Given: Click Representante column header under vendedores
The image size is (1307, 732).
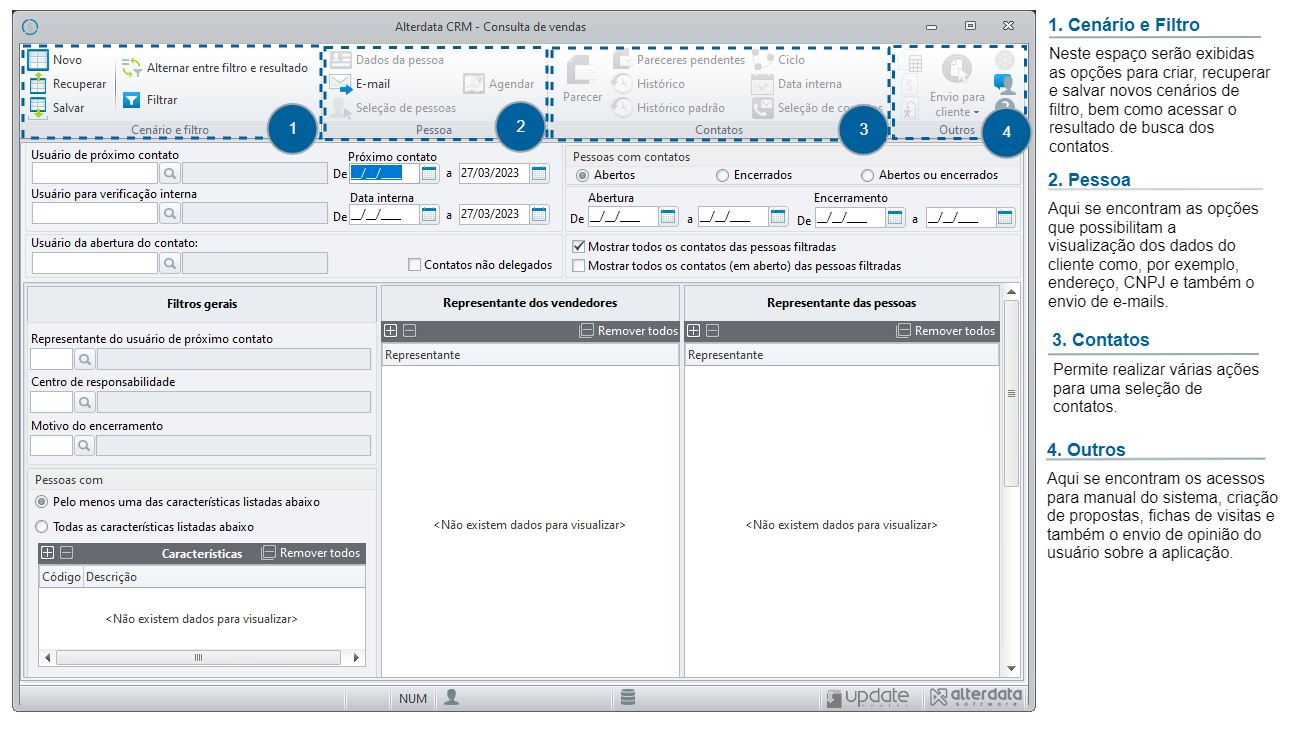Looking at the screenshot, I should [x=530, y=355].
